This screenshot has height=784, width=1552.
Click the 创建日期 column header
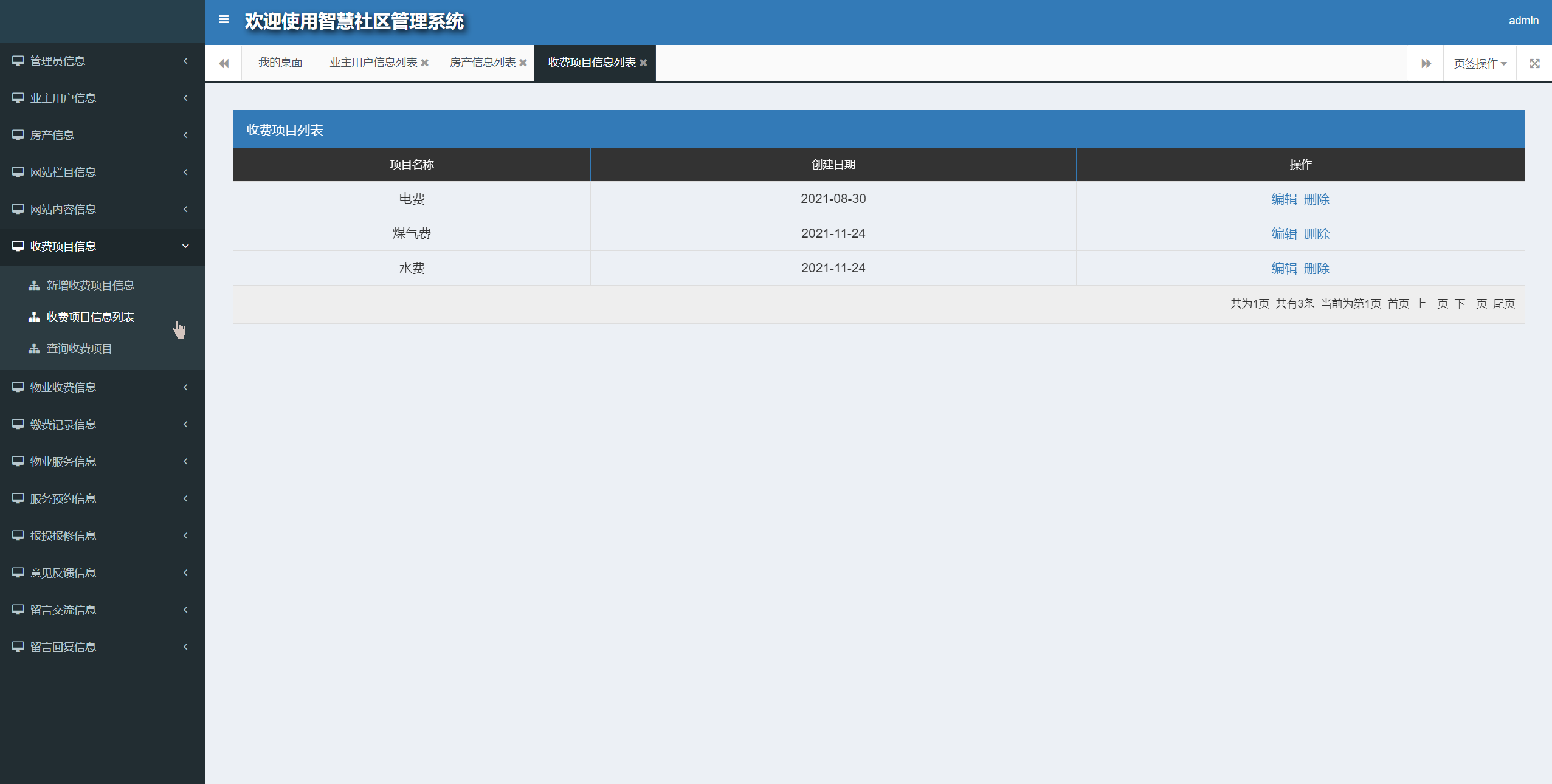(x=833, y=164)
